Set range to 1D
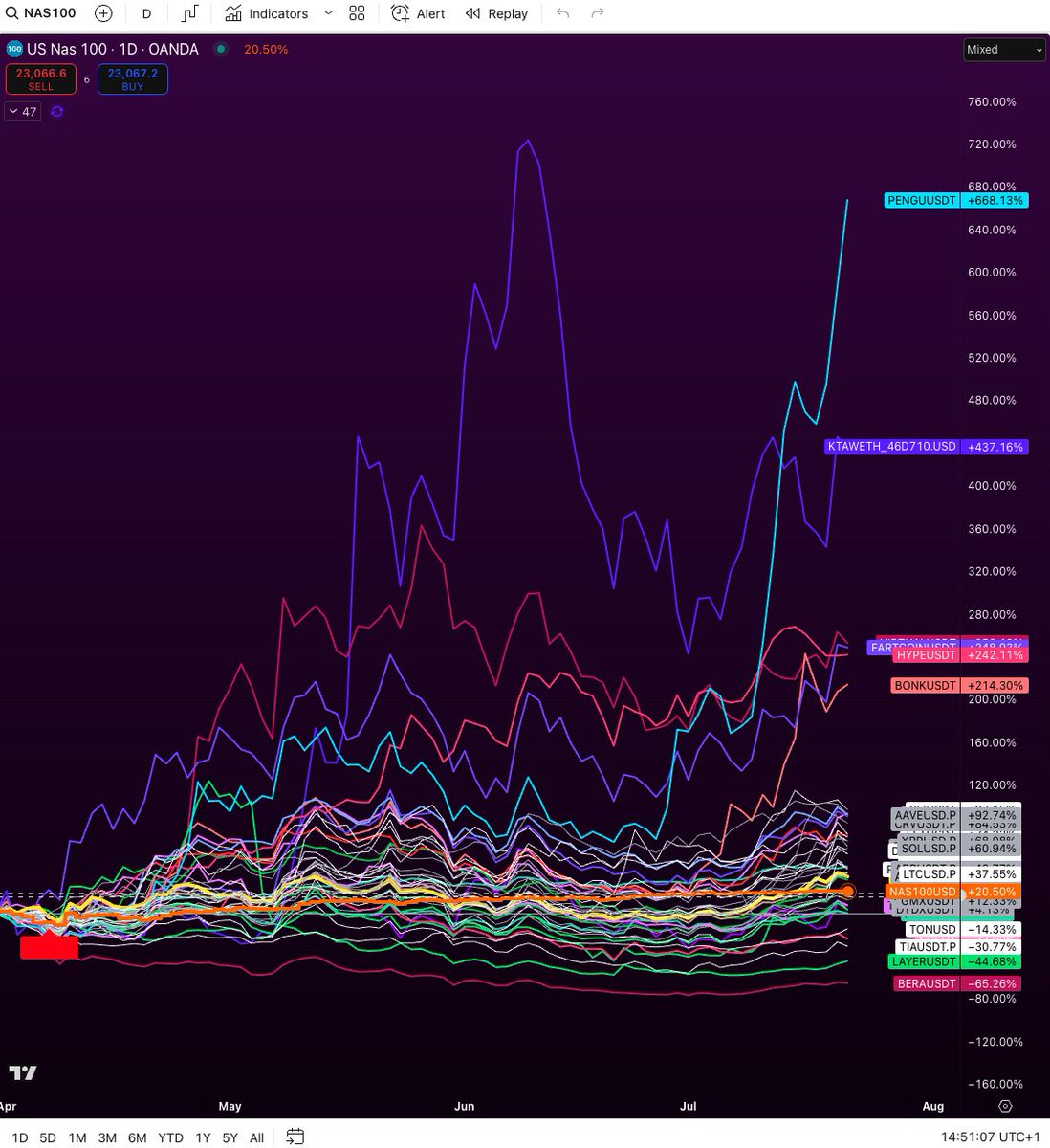Image resolution: width=1050 pixels, height=1148 pixels. 20,1137
